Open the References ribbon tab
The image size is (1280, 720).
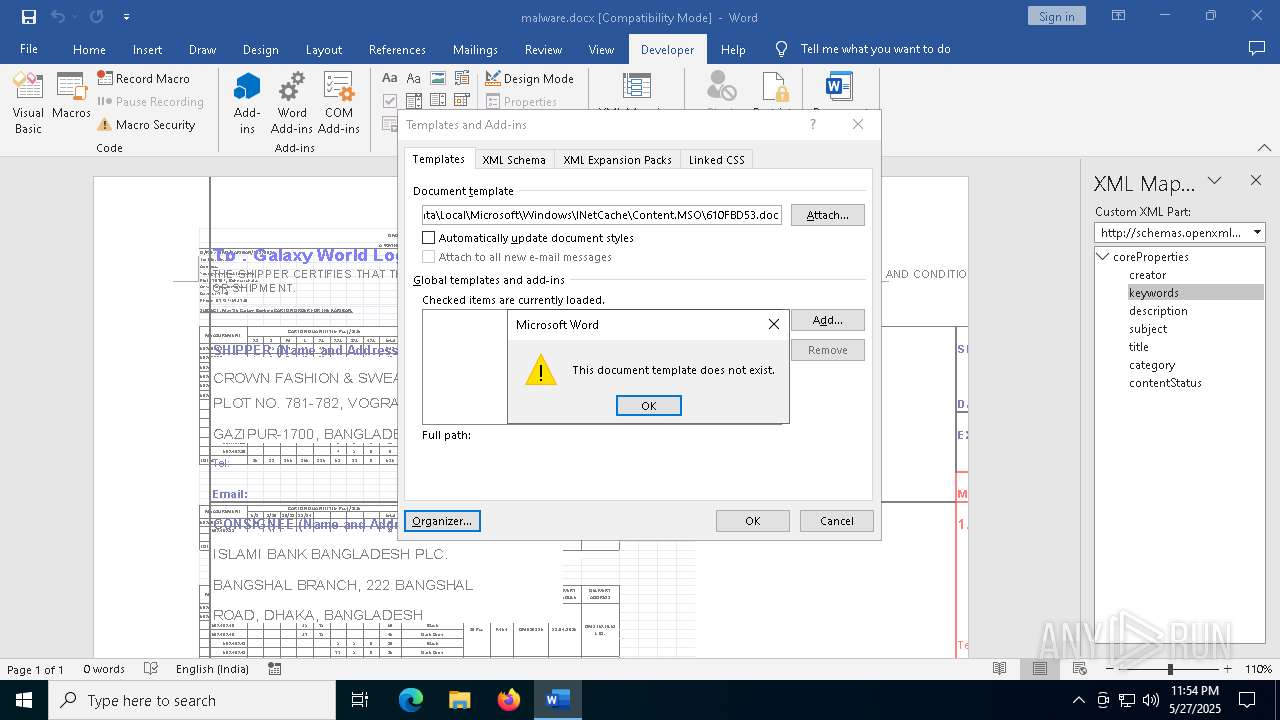(x=397, y=49)
